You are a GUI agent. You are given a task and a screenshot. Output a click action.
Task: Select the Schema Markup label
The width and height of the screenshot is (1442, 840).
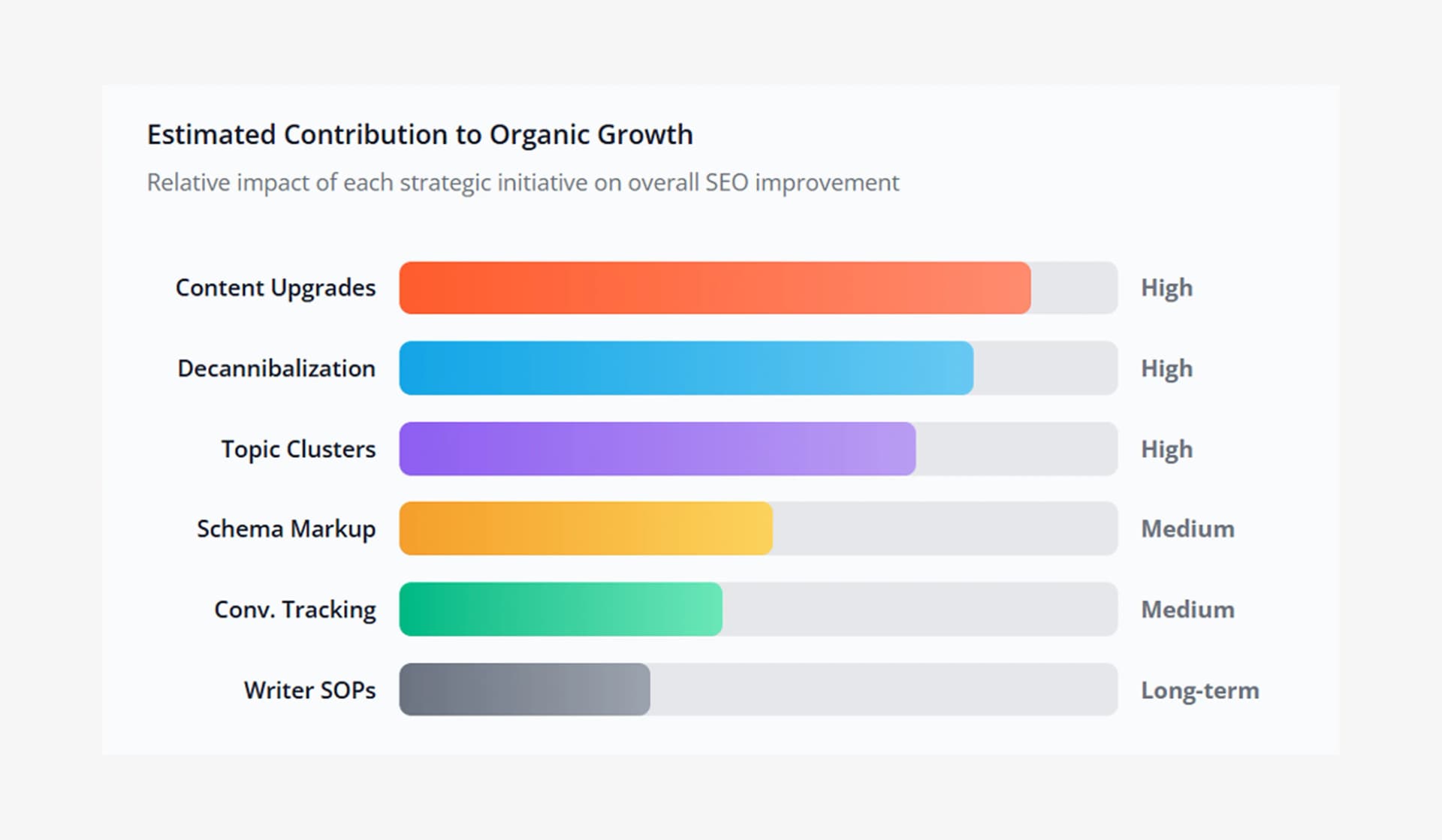coord(286,529)
